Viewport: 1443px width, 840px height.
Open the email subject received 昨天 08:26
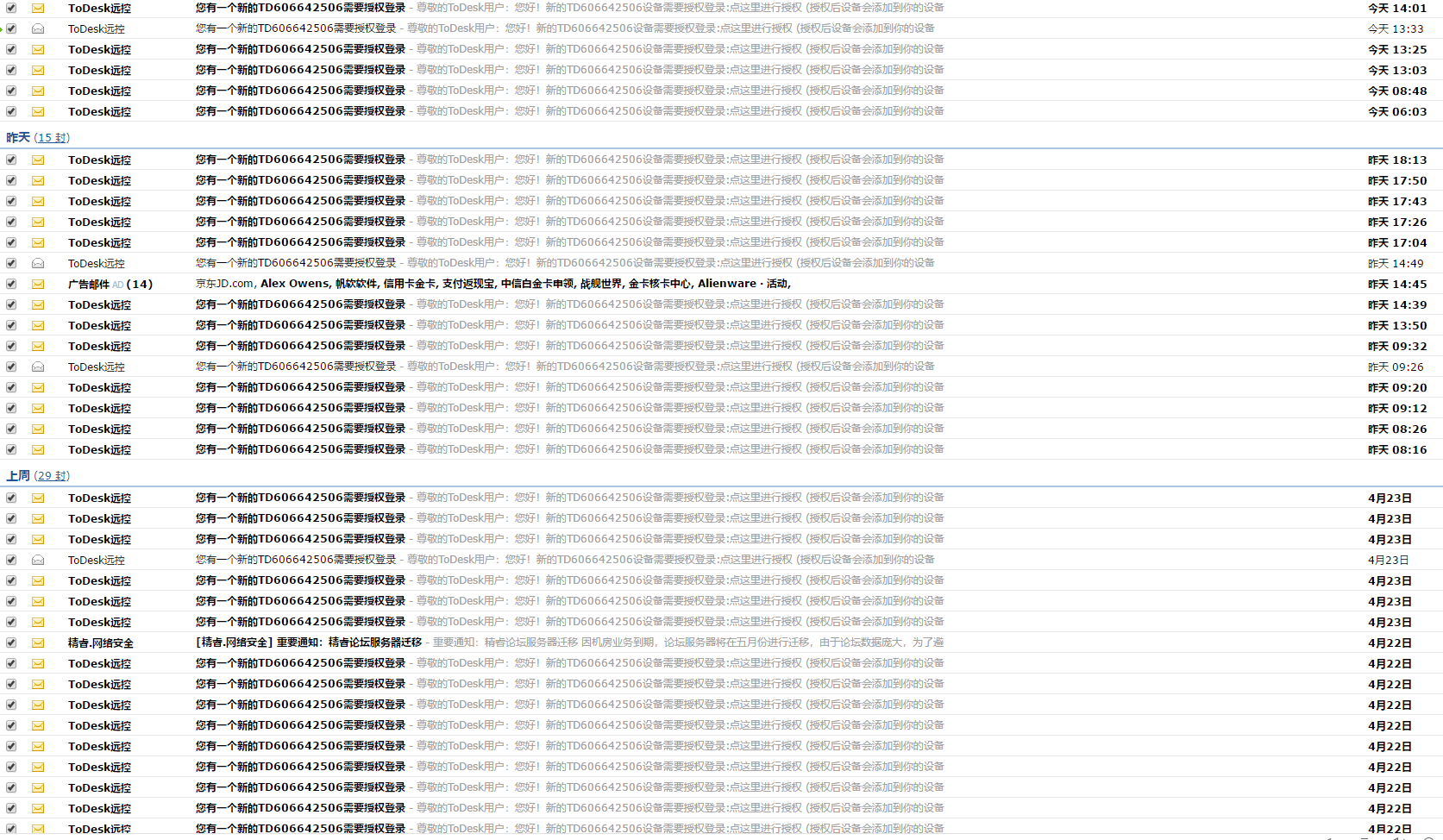301,429
